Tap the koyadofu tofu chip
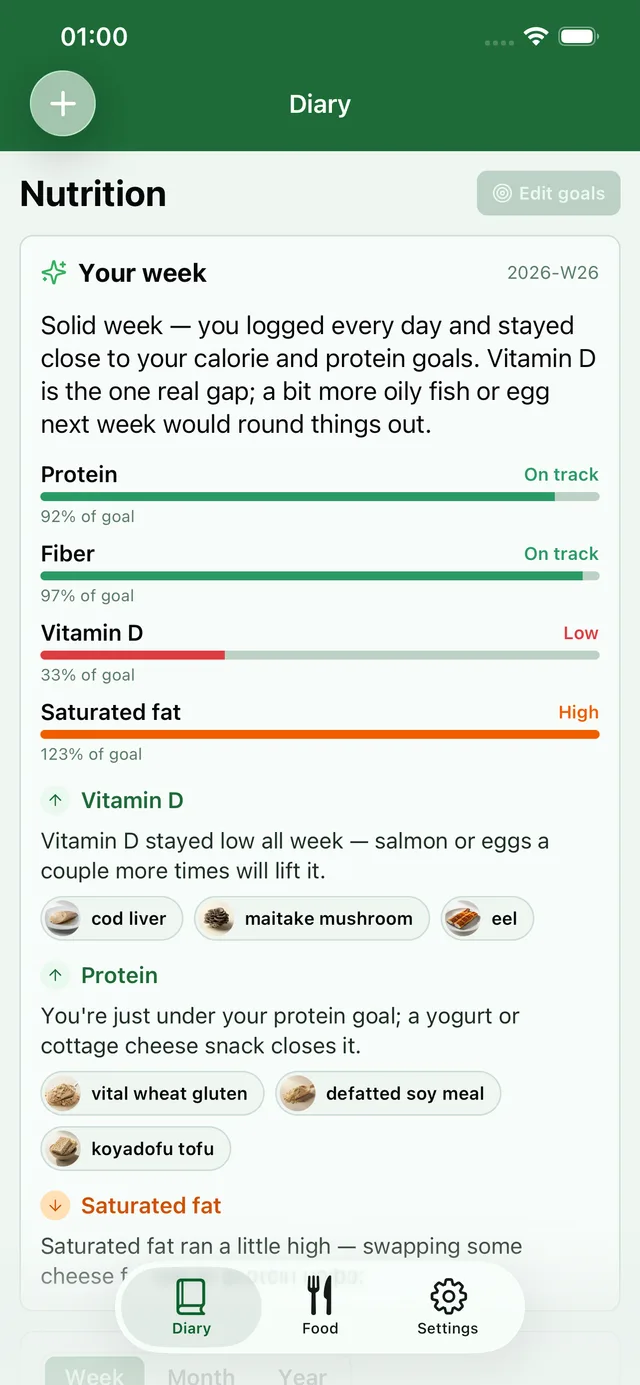 136,1148
